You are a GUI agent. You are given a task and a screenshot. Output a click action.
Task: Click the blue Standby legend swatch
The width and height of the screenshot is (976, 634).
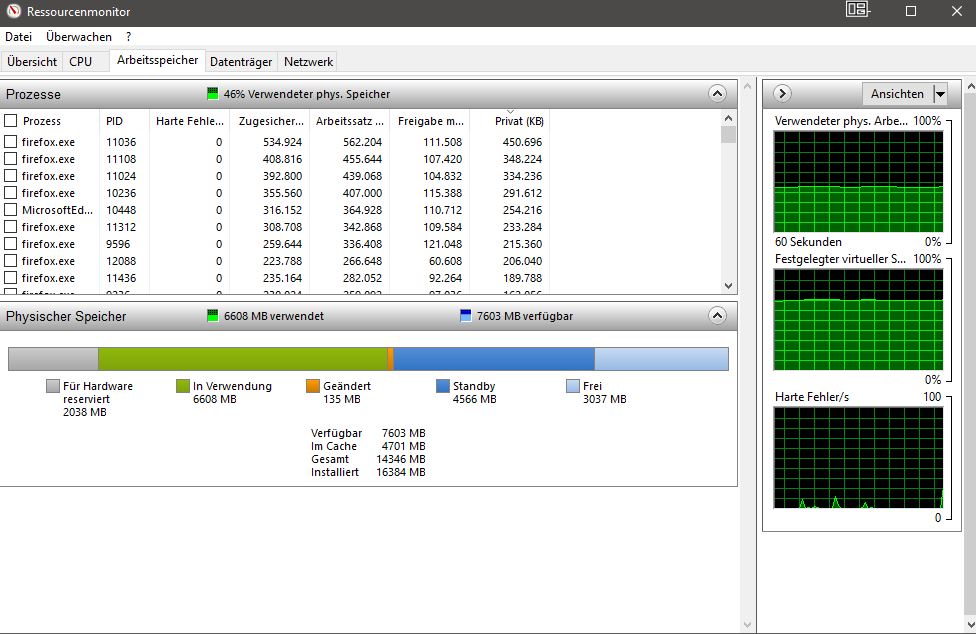[x=443, y=386]
